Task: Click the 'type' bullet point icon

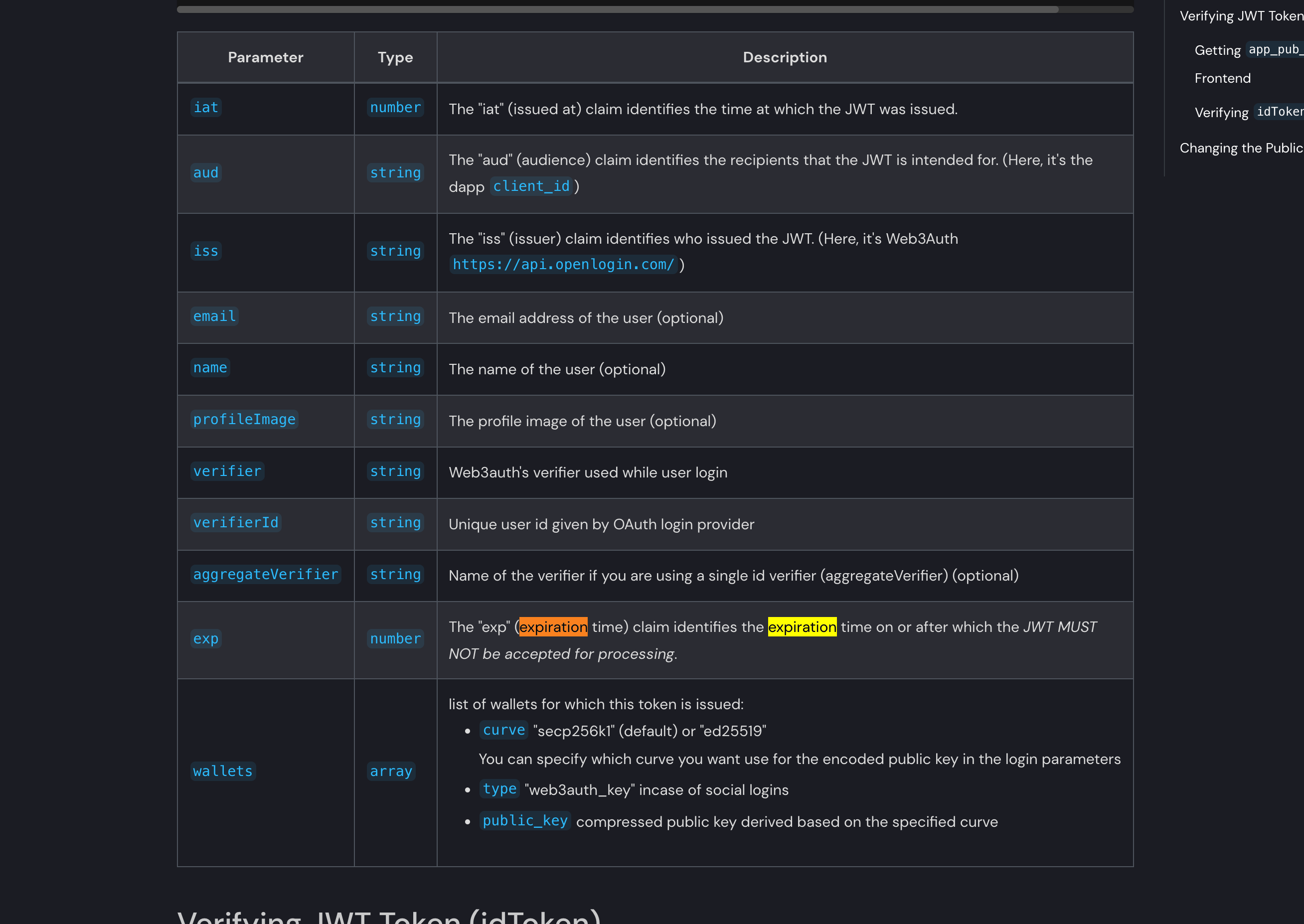Action: click(468, 790)
